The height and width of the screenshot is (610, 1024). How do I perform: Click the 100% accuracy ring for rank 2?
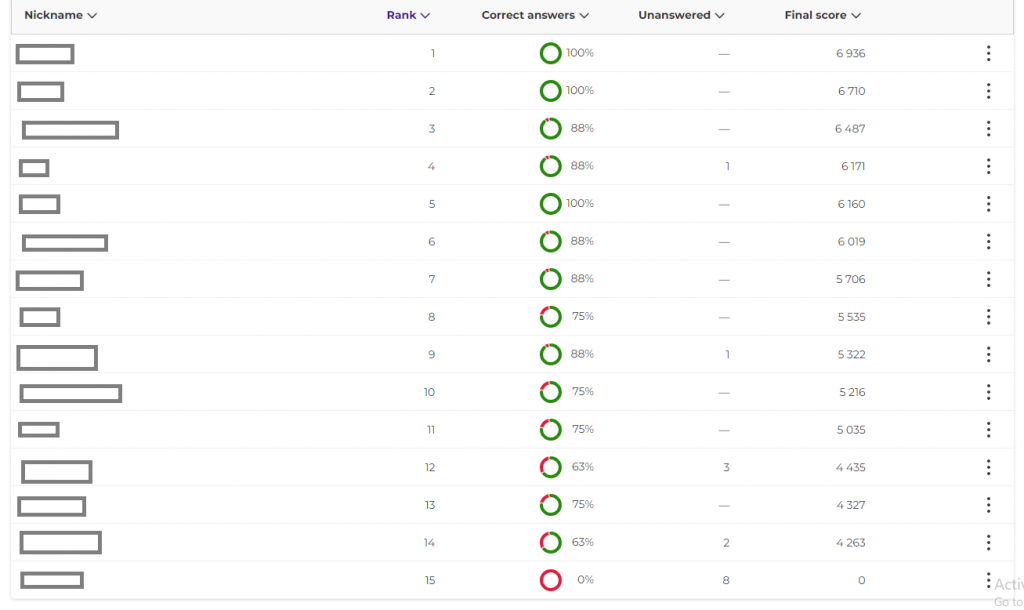pos(550,91)
